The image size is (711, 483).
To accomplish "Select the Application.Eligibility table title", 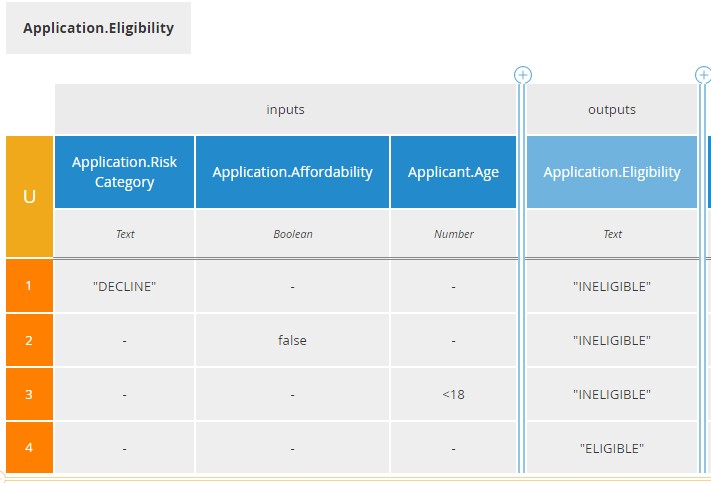I will click(98, 28).
